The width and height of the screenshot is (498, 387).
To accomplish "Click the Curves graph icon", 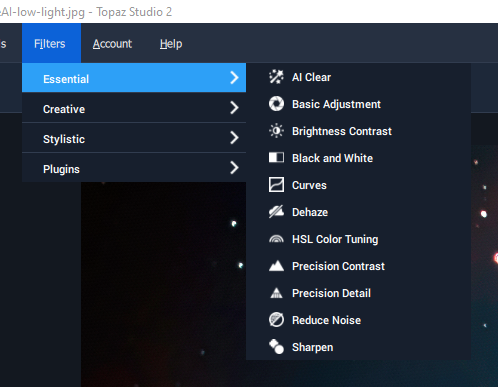I will (276, 185).
